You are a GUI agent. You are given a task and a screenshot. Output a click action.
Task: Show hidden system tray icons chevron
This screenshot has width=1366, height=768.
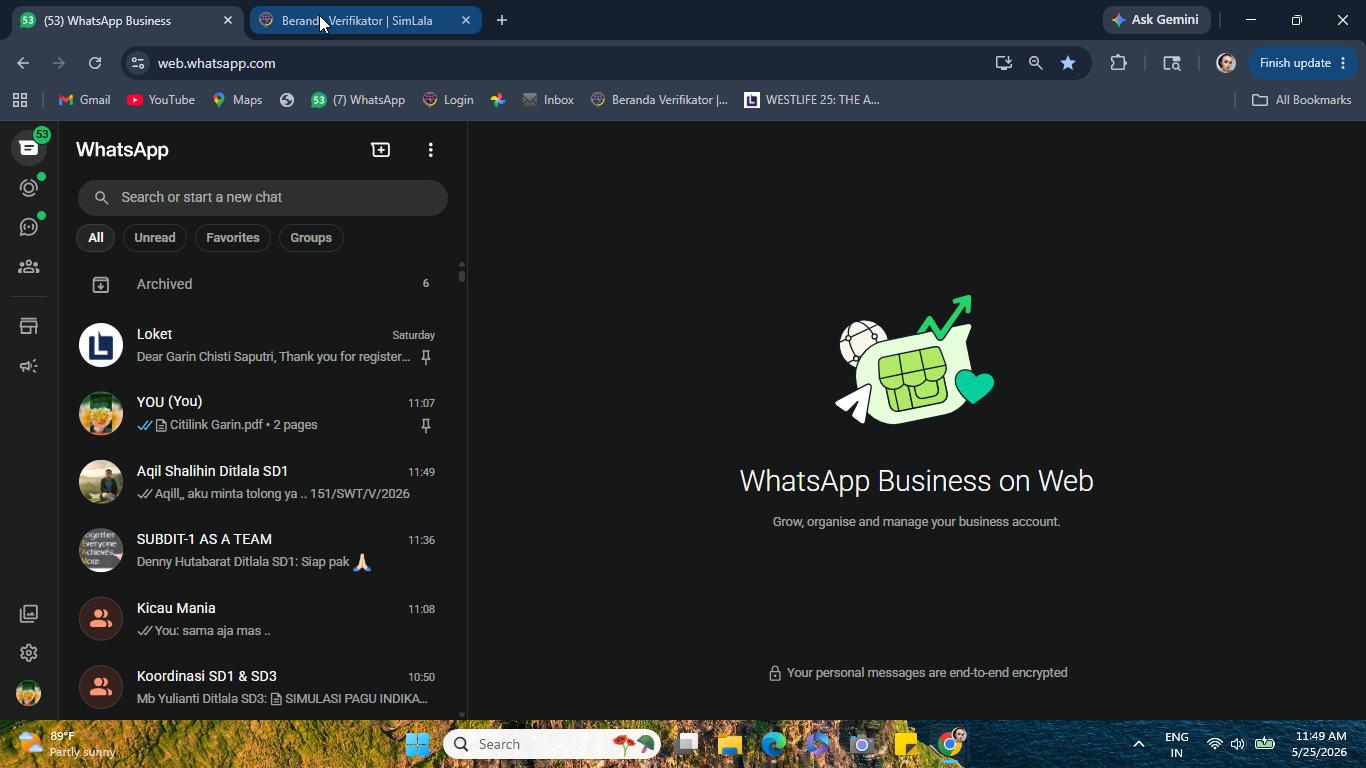point(1138,744)
